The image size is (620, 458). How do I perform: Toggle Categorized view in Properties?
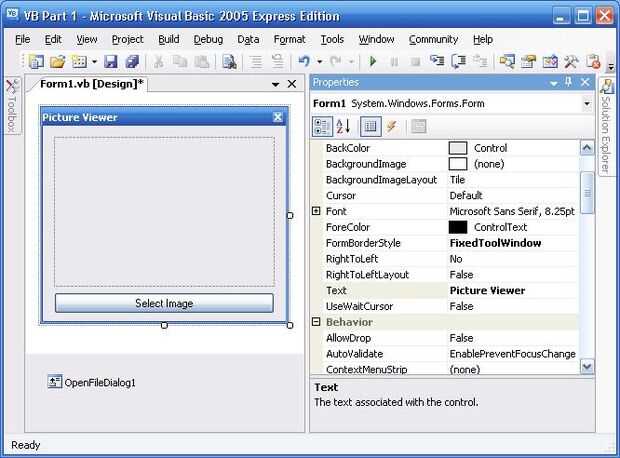click(322, 127)
